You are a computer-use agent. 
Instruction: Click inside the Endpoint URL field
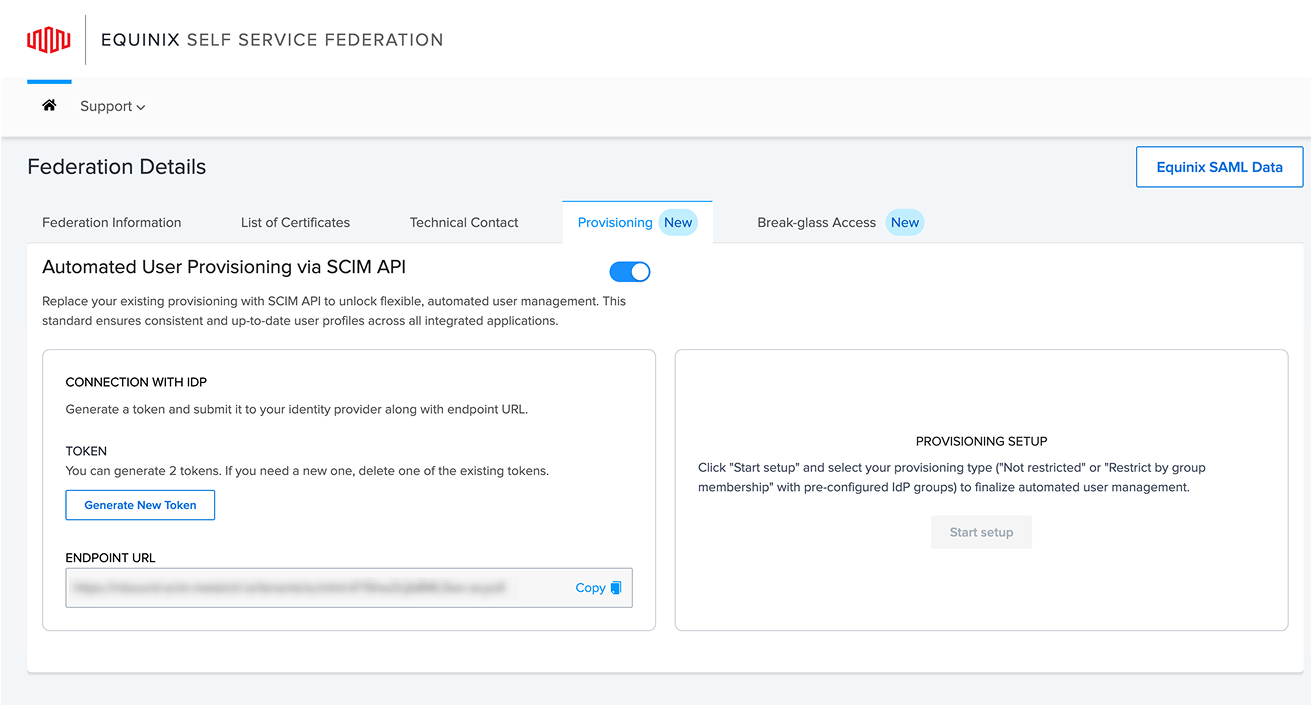(349, 588)
